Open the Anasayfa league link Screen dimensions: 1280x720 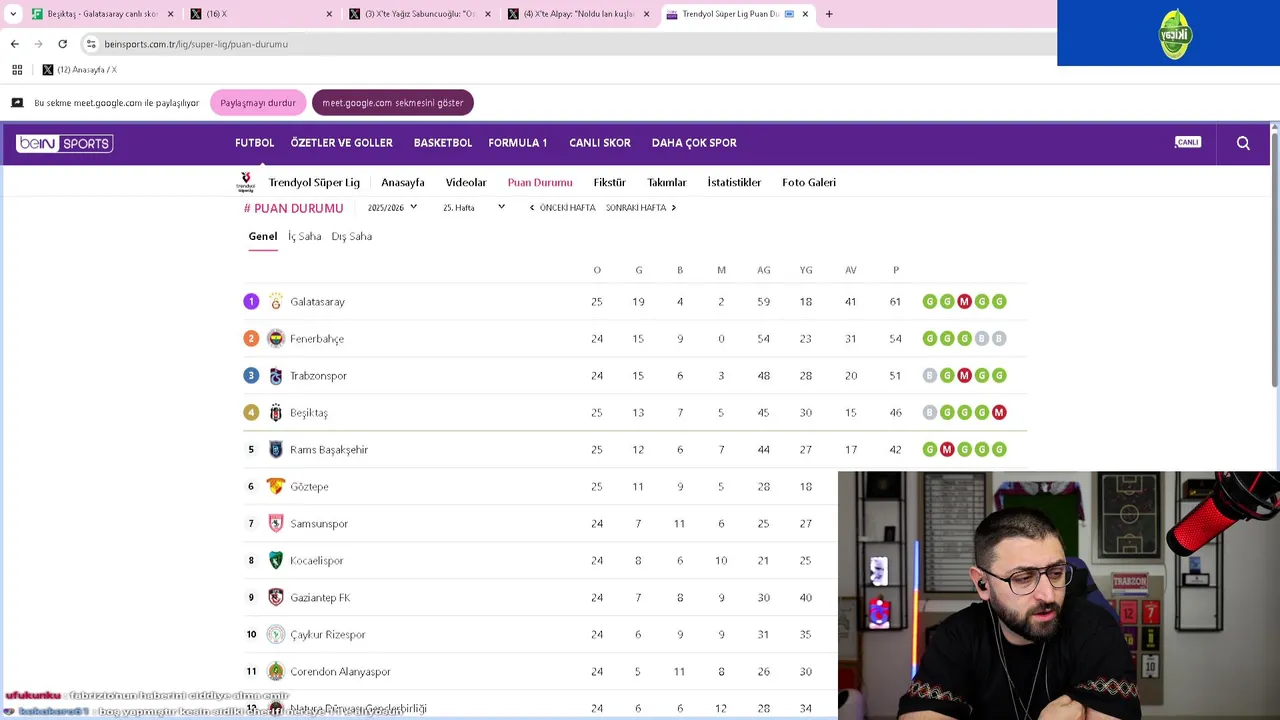coord(403,182)
